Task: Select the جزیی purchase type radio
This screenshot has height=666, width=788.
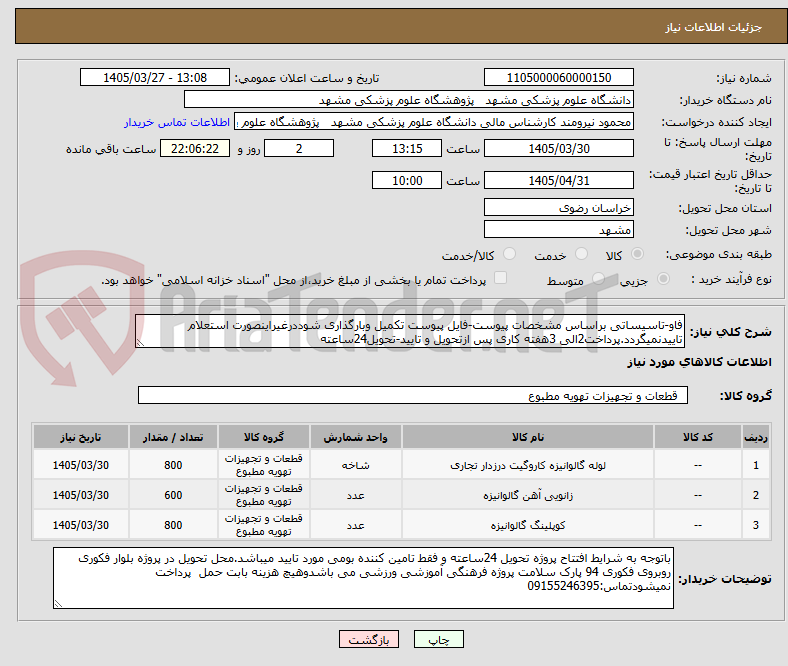Action: click(663, 279)
